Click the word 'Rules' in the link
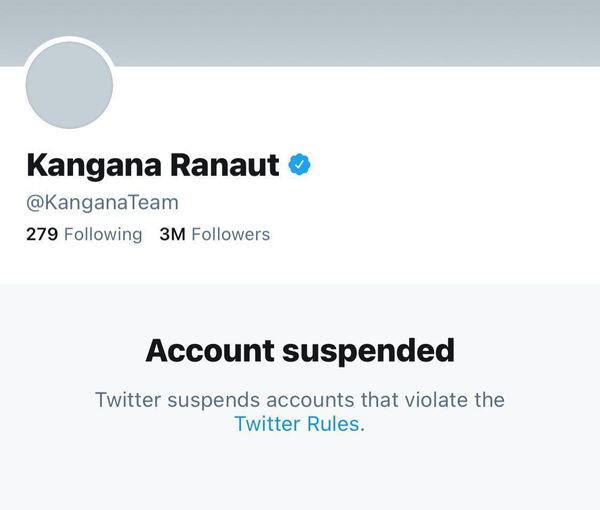This screenshot has width=600, height=510. point(334,423)
